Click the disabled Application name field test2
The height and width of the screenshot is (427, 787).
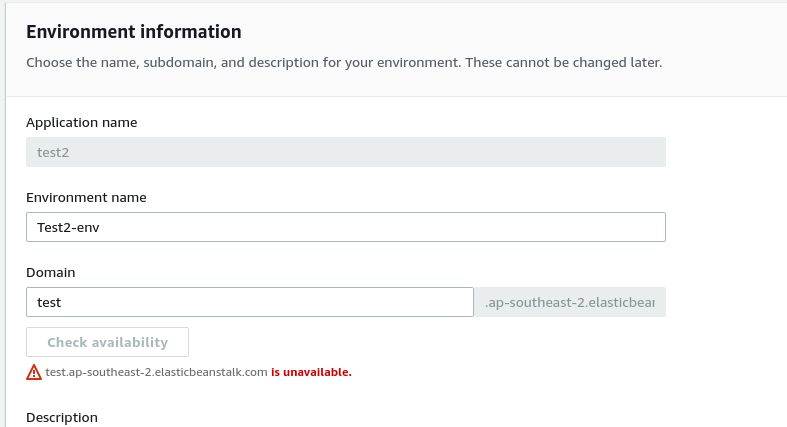pyautogui.click(x=346, y=152)
